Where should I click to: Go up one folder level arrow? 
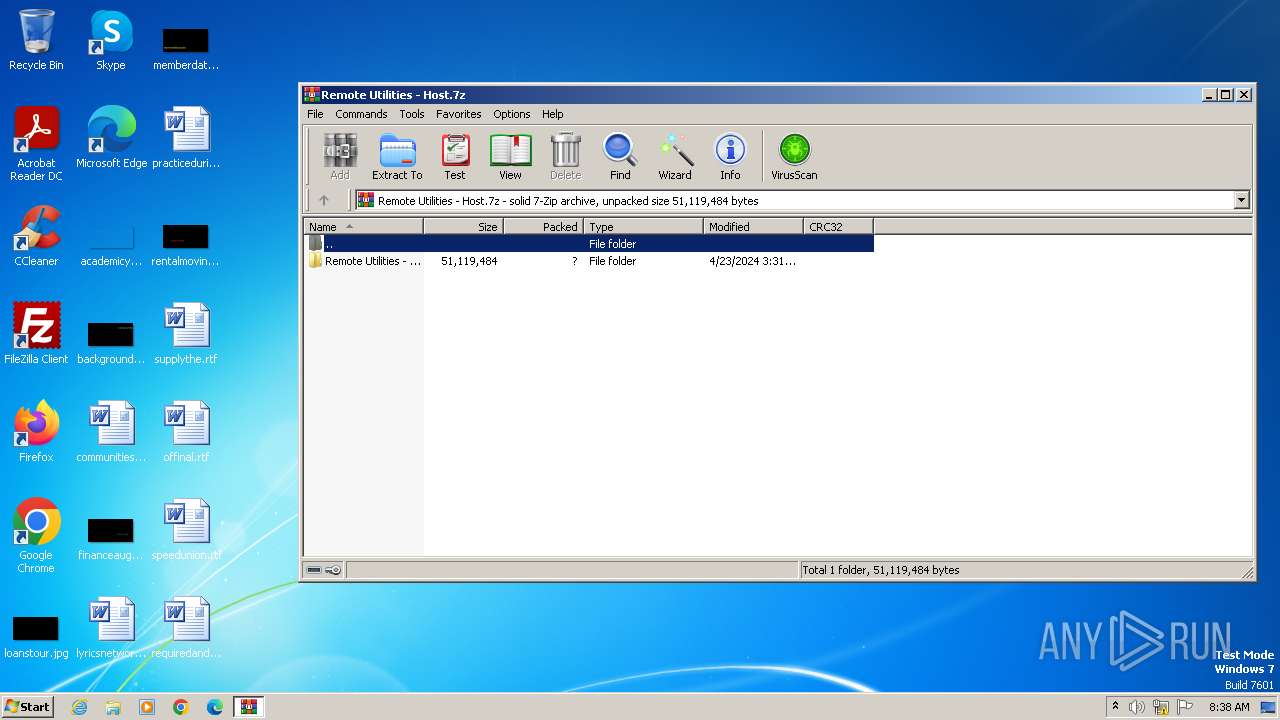pos(323,200)
